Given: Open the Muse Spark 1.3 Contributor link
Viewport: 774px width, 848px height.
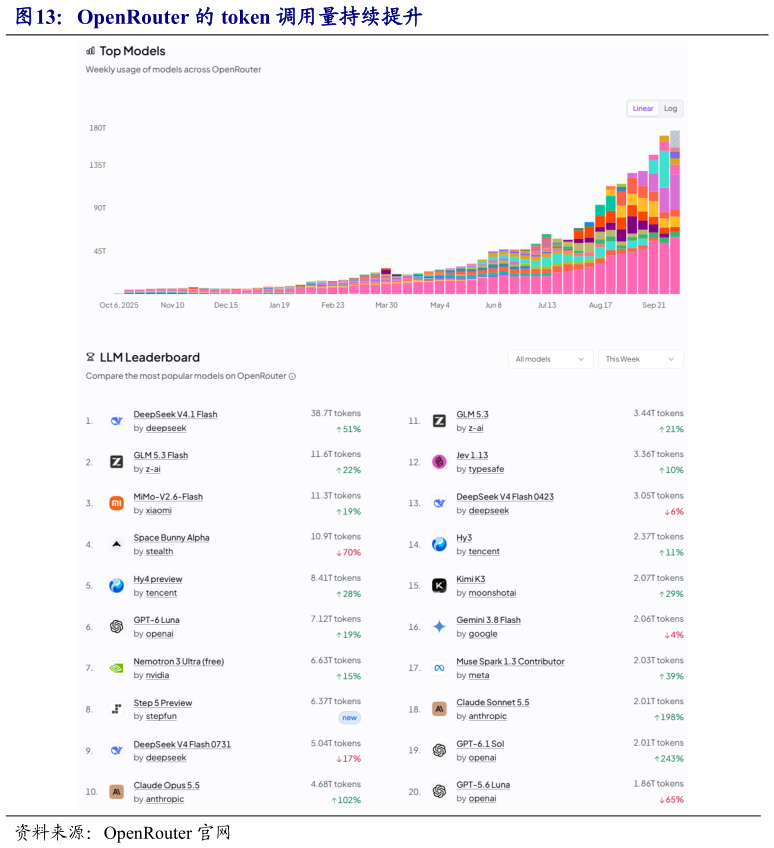Looking at the screenshot, I should pyautogui.click(x=510, y=661).
